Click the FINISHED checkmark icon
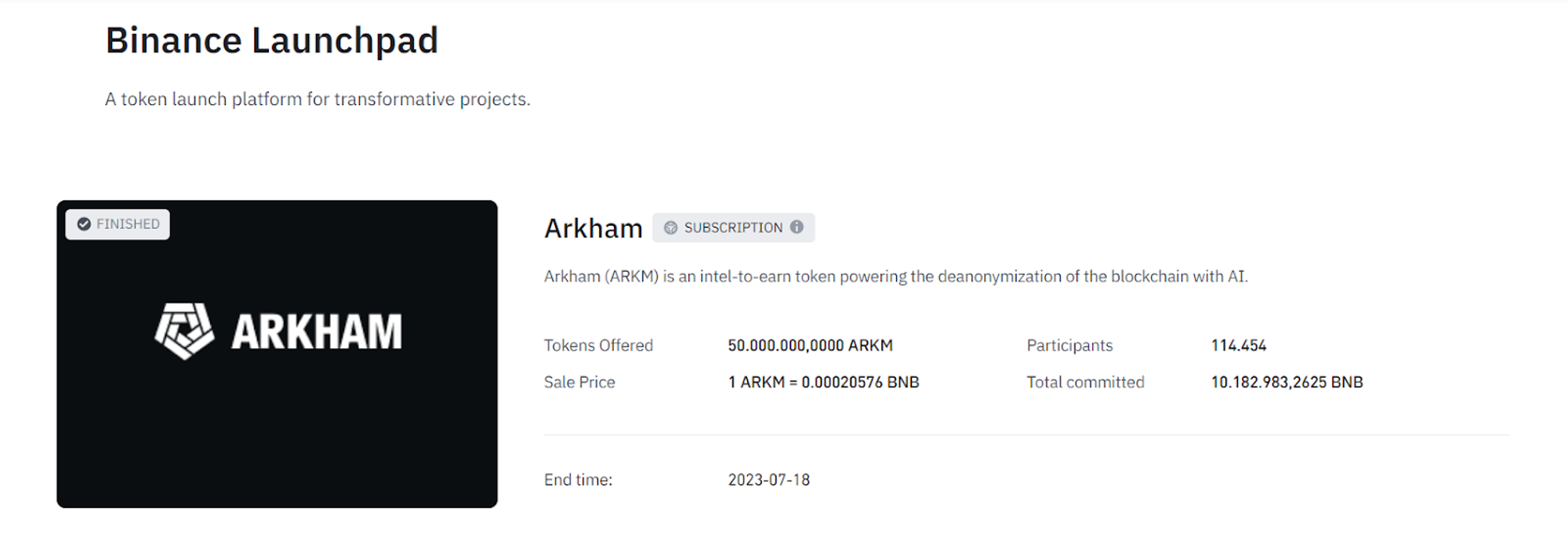 (84, 224)
